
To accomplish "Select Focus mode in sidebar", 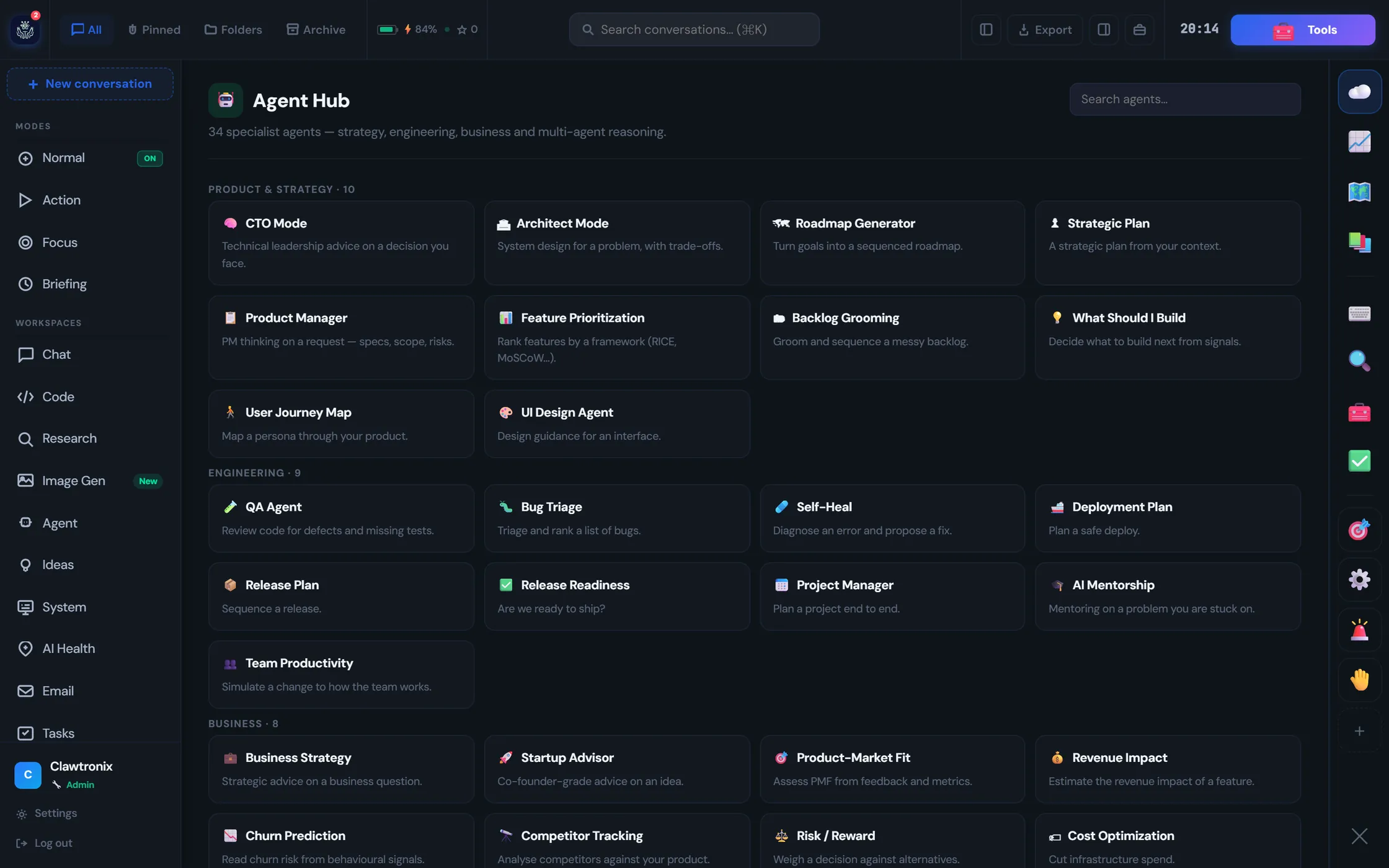I will [91, 242].
